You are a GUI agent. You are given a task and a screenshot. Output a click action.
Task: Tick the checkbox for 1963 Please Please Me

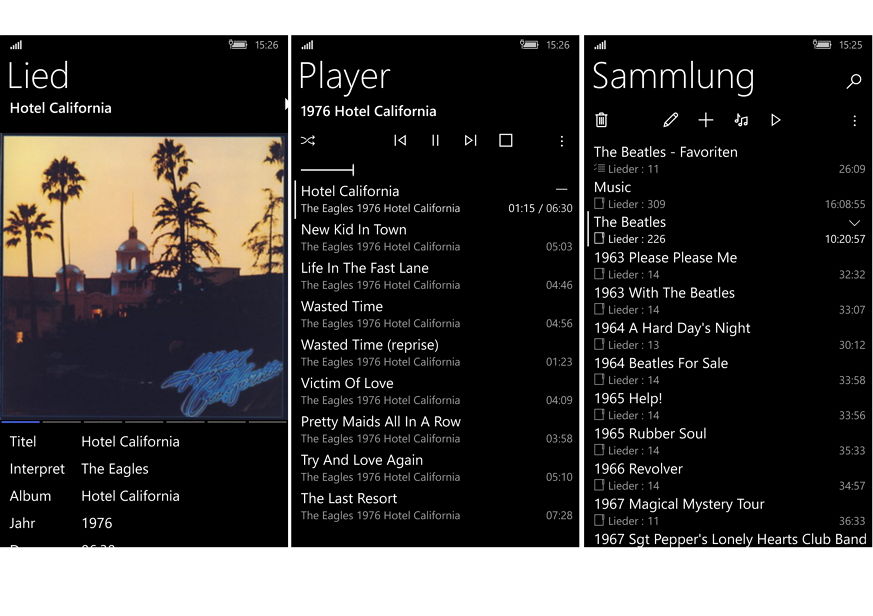coord(599,273)
